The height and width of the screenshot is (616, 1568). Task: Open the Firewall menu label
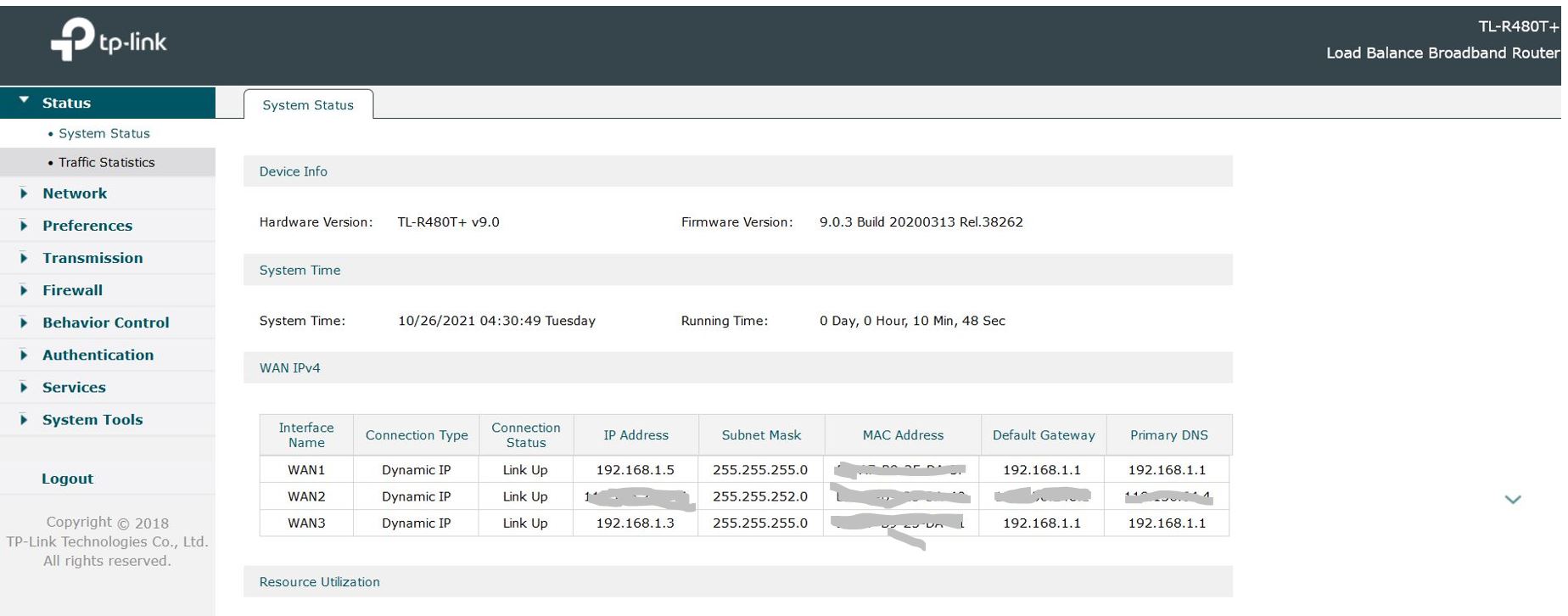coord(72,290)
